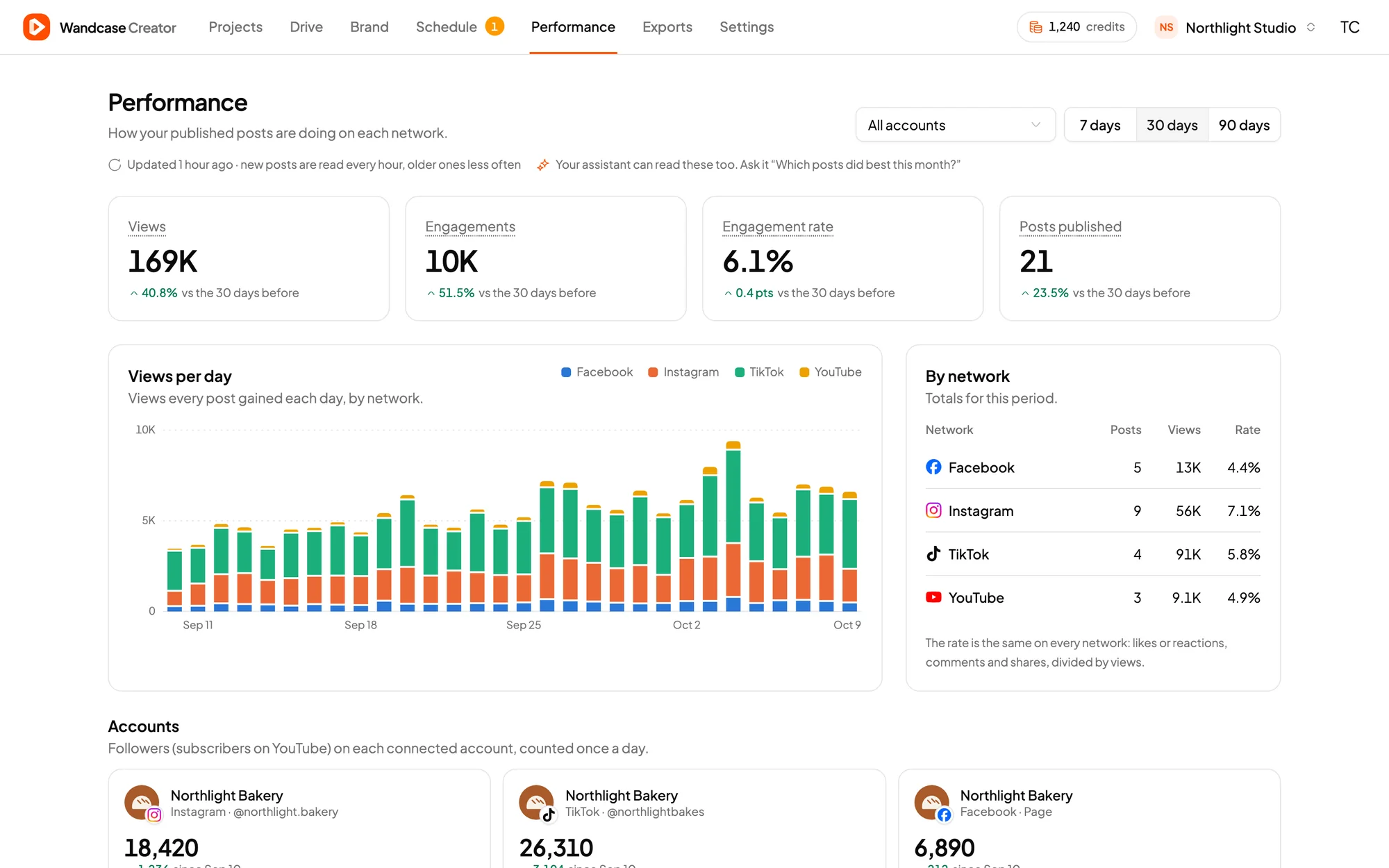The width and height of the screenshot is (1389, 868).
Task: Click the TikTok follower count 26,310
Action: [x=556, y=848]
